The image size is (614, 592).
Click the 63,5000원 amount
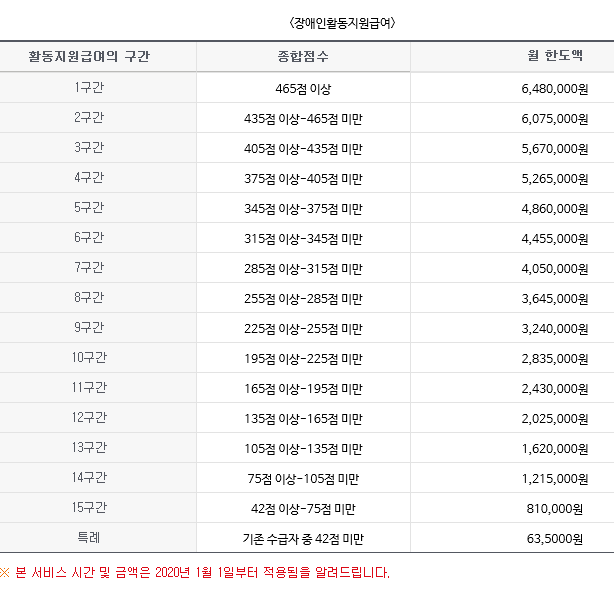pyautogui.click(x=555, y=539)
